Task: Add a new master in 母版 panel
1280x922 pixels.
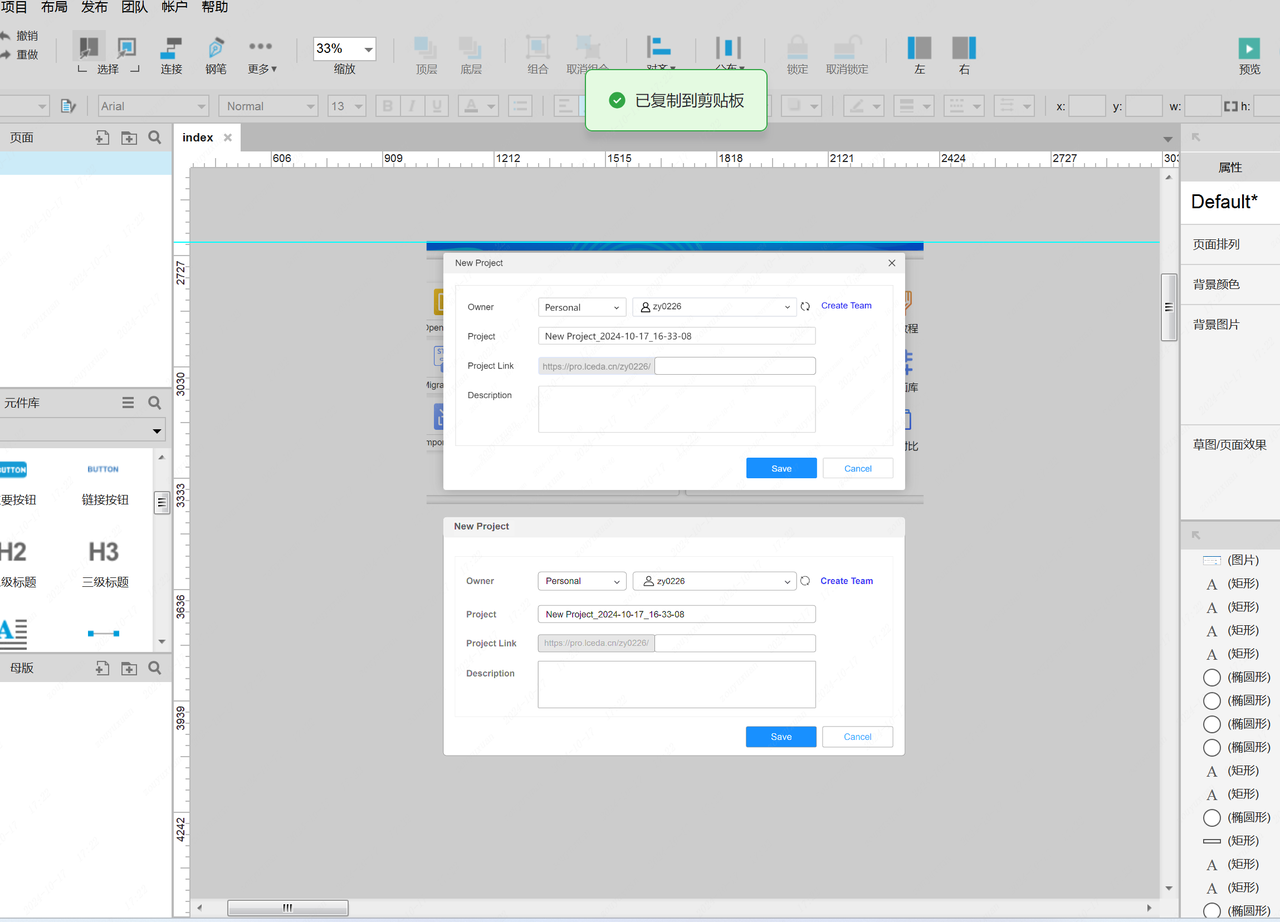Action: click(102, 668)
